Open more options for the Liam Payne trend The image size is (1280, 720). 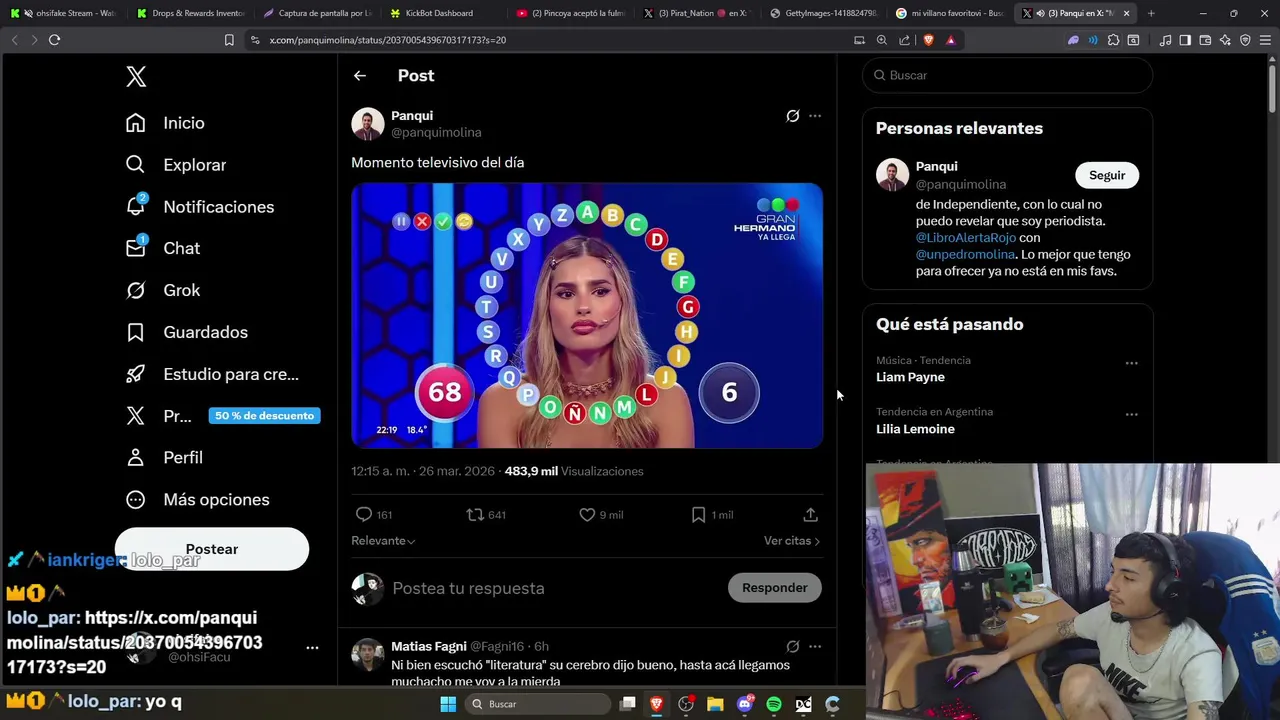coord(1131,363)
